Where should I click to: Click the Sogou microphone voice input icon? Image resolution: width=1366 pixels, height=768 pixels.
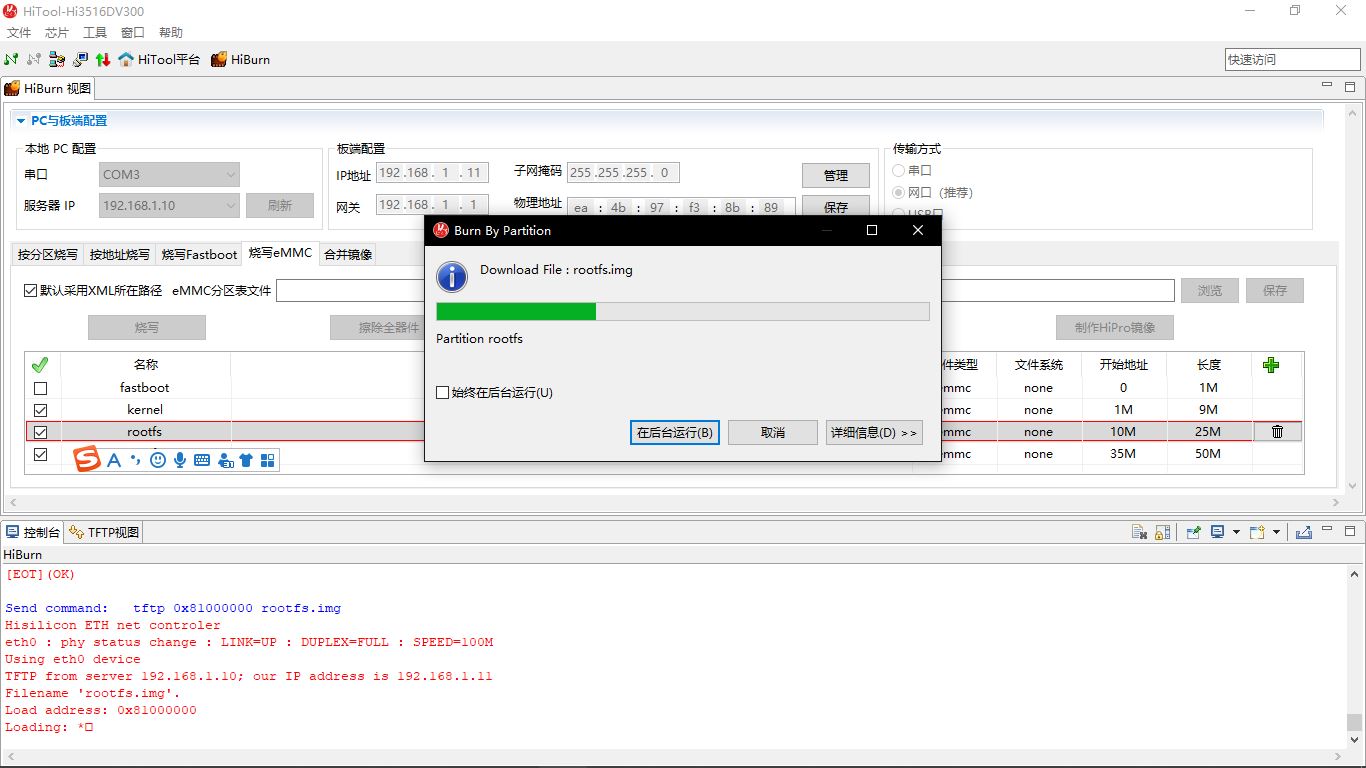[x=180, y=460]
